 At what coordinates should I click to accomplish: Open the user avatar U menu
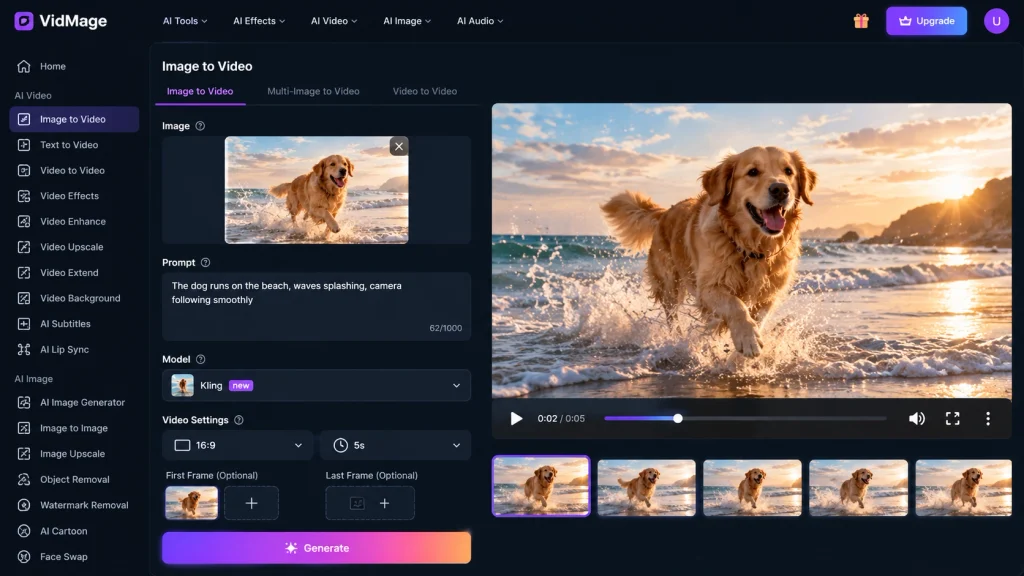point(996,21)
